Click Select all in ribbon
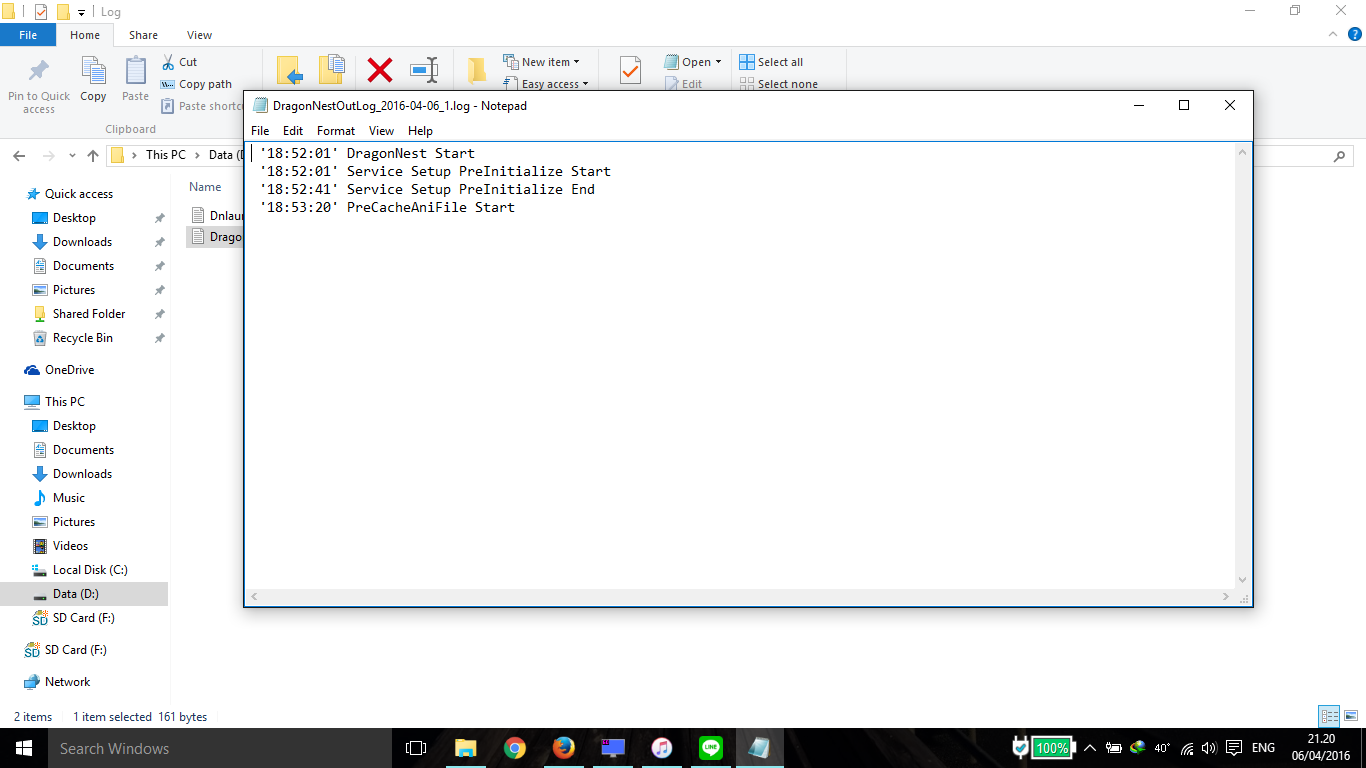This screenshot has width=1366, height=768. 771,62
